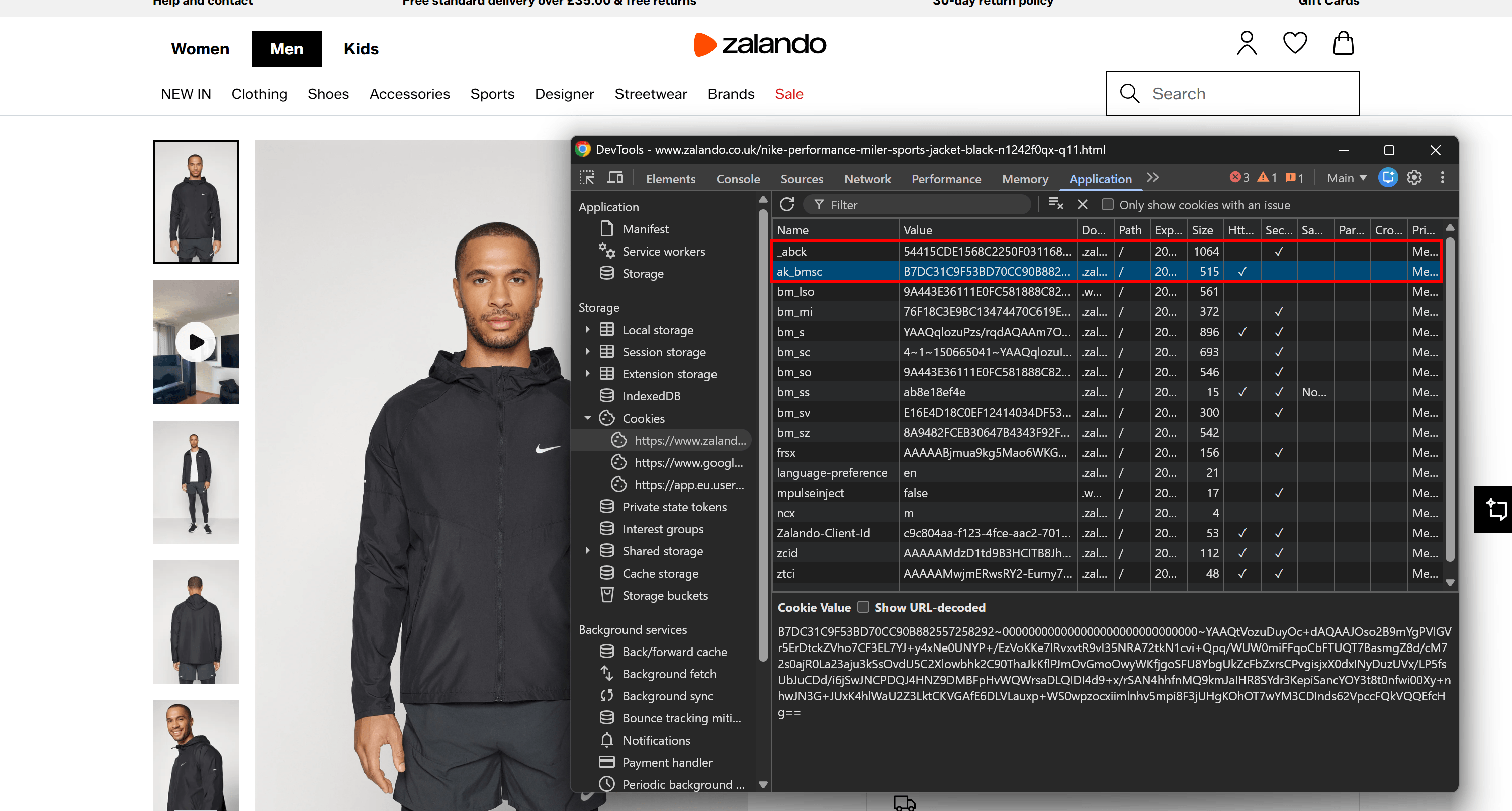Switch to the Memory tab
The height and width of the screenshot is (811, 1512).
1025,179
